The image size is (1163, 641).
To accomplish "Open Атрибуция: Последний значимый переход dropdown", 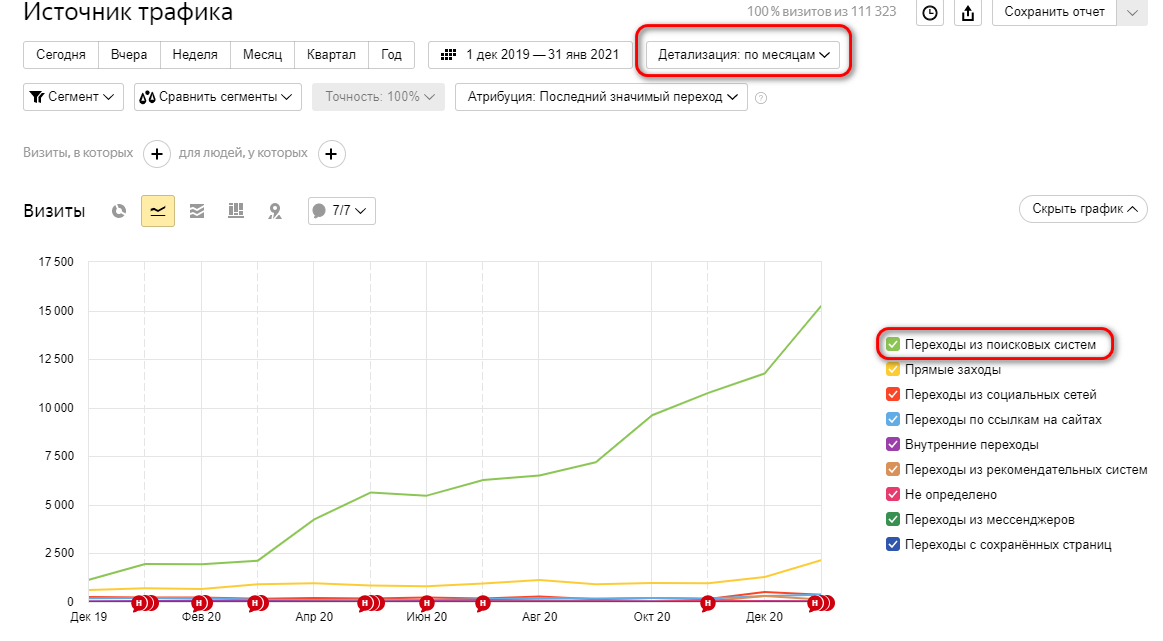I will tap(602, 97).
